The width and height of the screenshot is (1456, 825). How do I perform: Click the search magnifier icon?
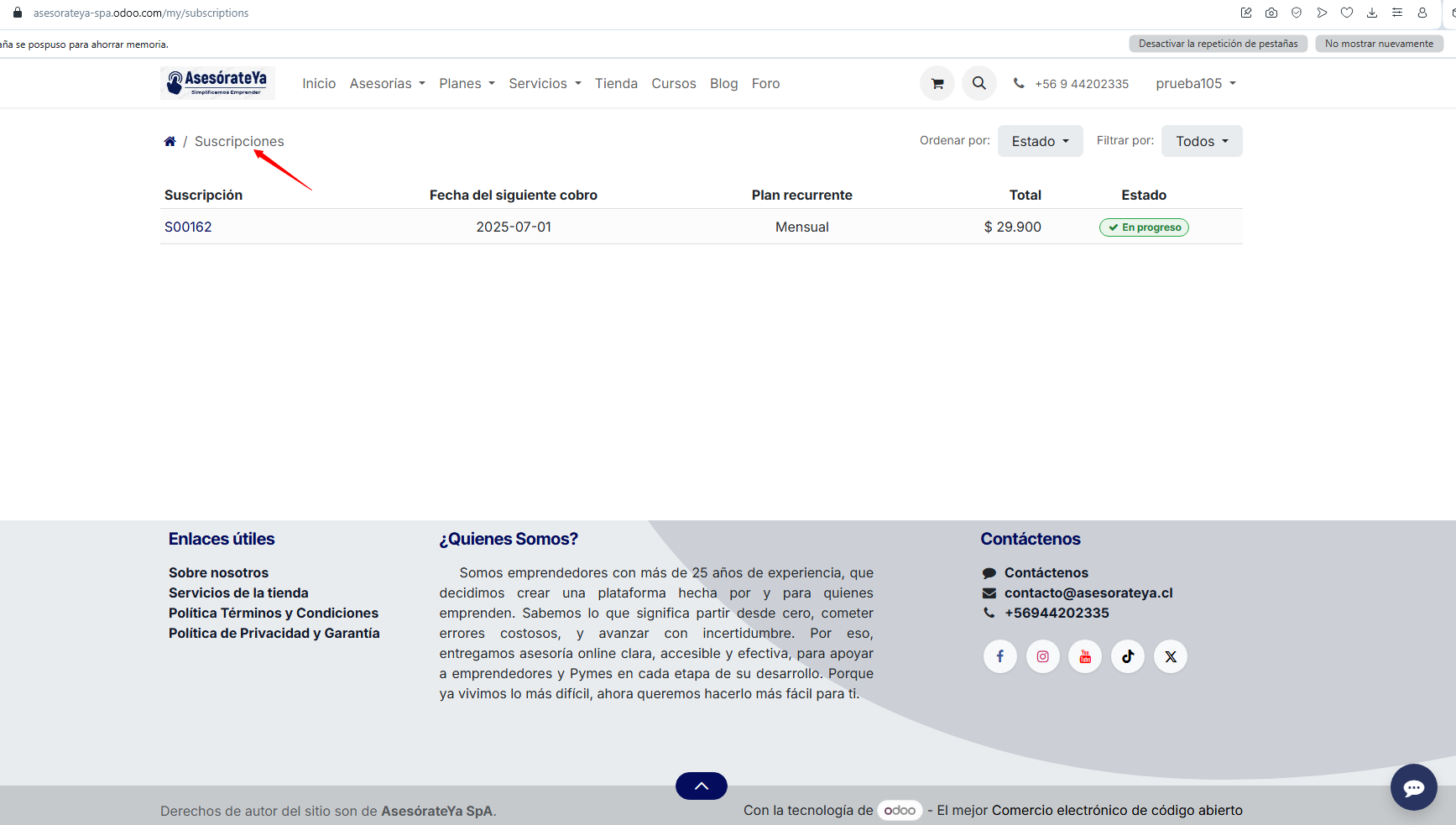978,83
